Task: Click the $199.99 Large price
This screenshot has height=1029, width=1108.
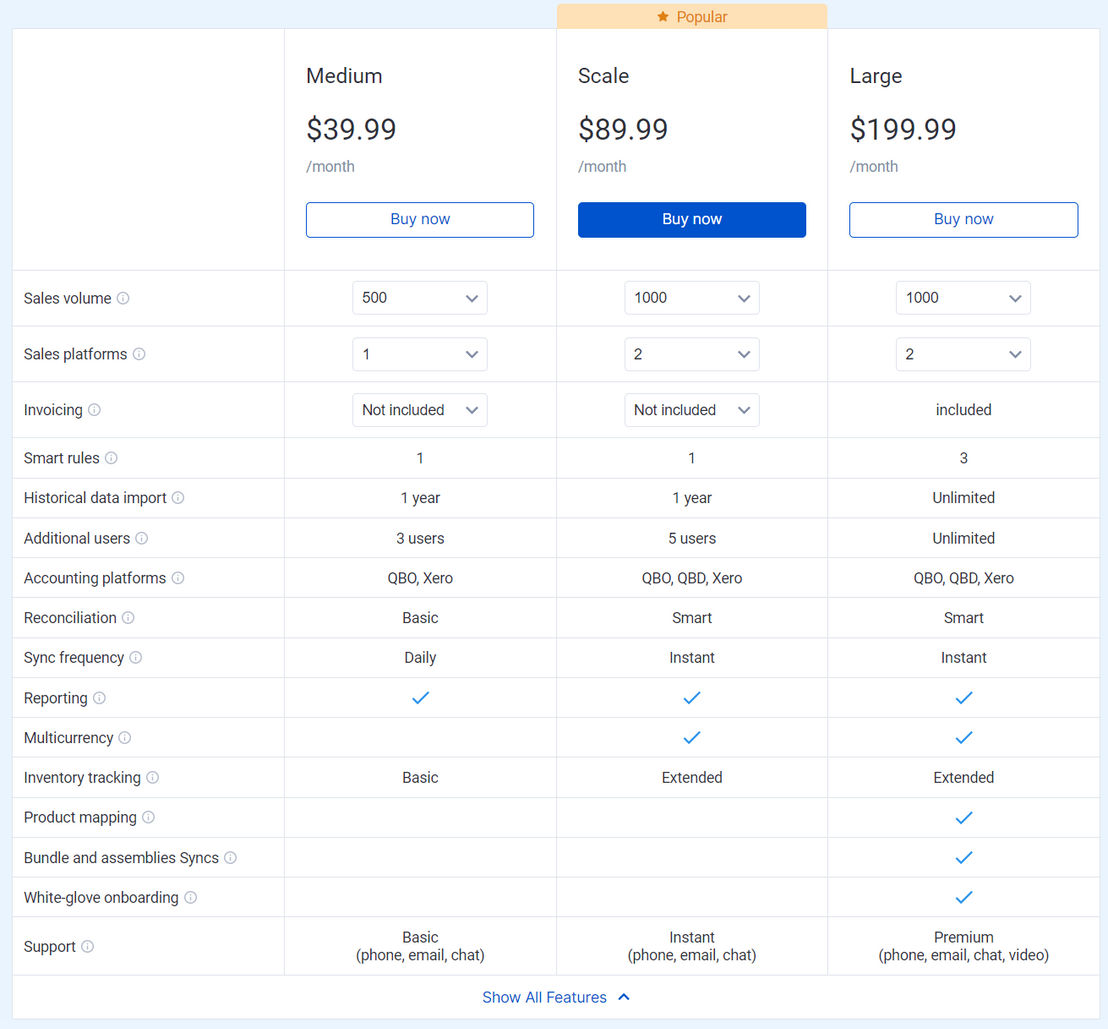Action: (x=902, y=129)
